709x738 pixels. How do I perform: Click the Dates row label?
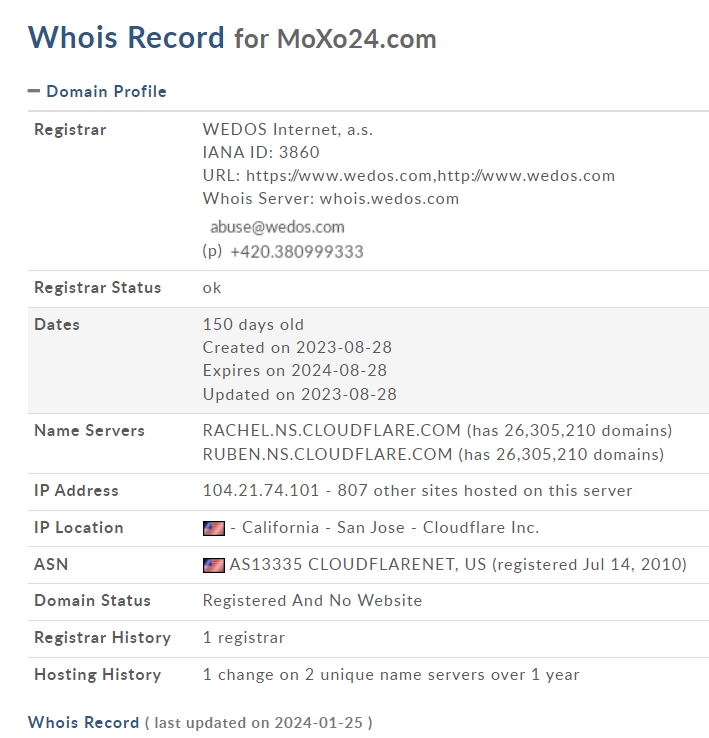(57, 324)
